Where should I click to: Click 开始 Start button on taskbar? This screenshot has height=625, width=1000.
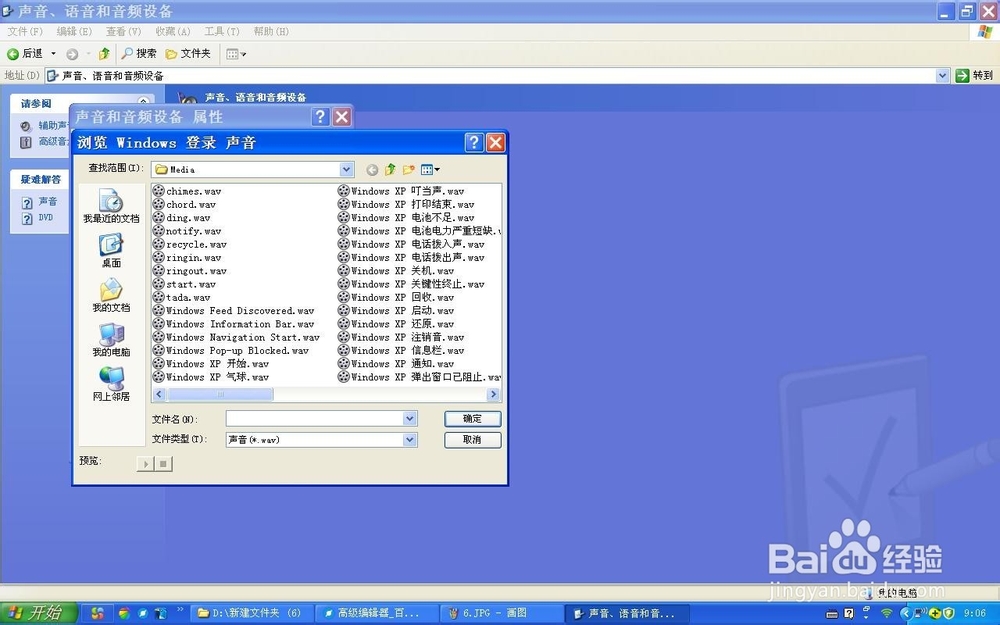pos(38,613)
